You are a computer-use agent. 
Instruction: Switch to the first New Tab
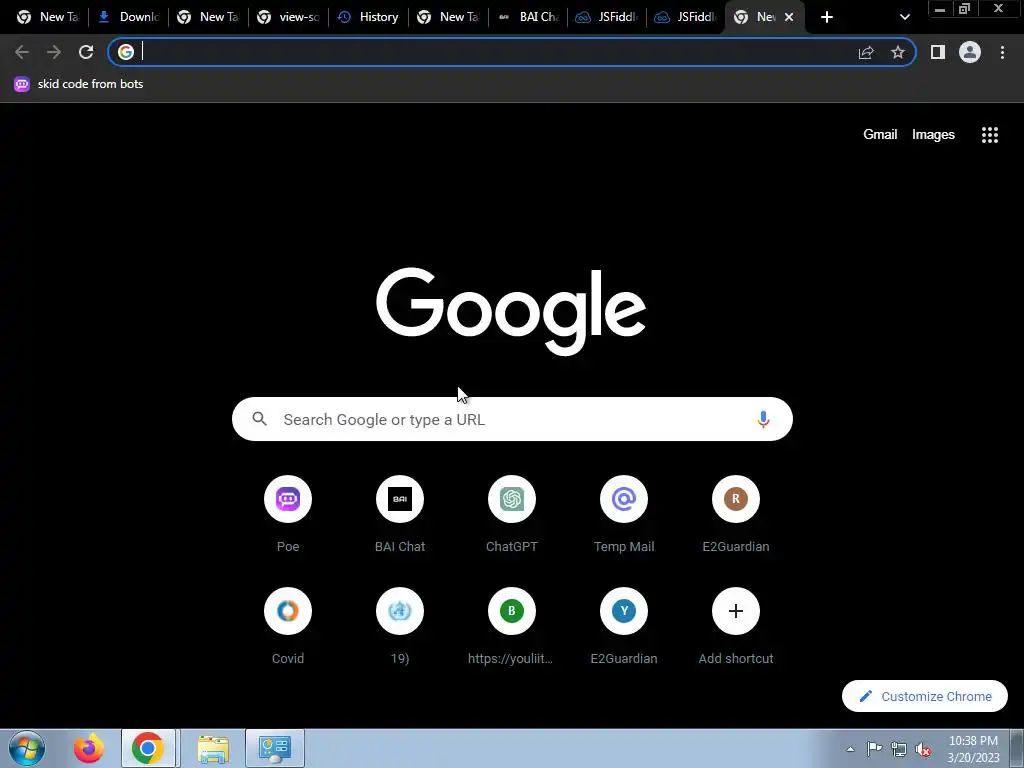48,17
